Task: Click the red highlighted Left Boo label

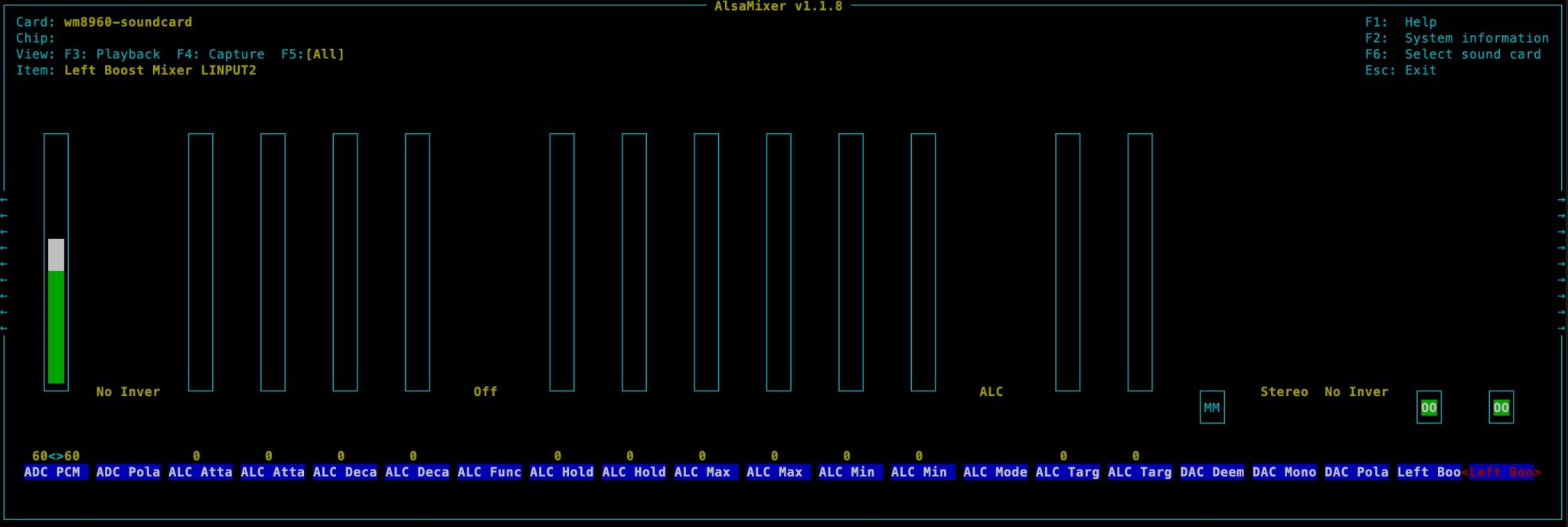Action: (1501, 472)
